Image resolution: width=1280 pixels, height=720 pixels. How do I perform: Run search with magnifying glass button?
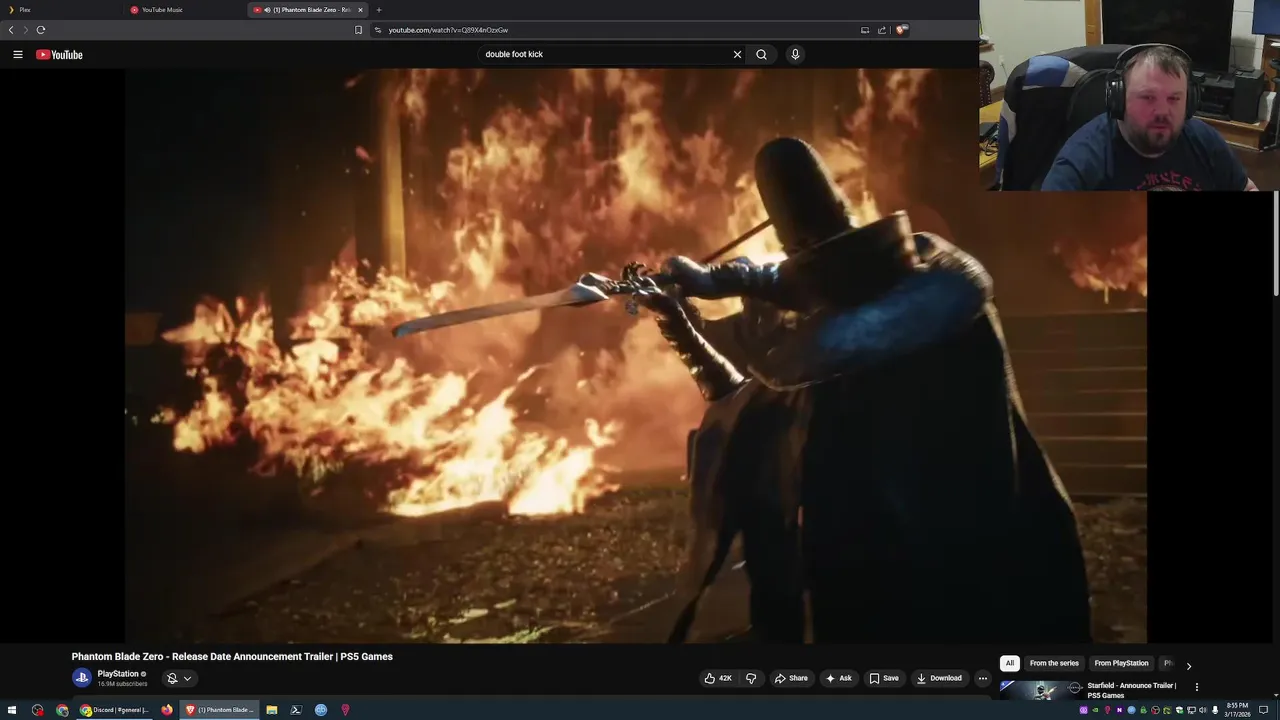tap(761, 55)
